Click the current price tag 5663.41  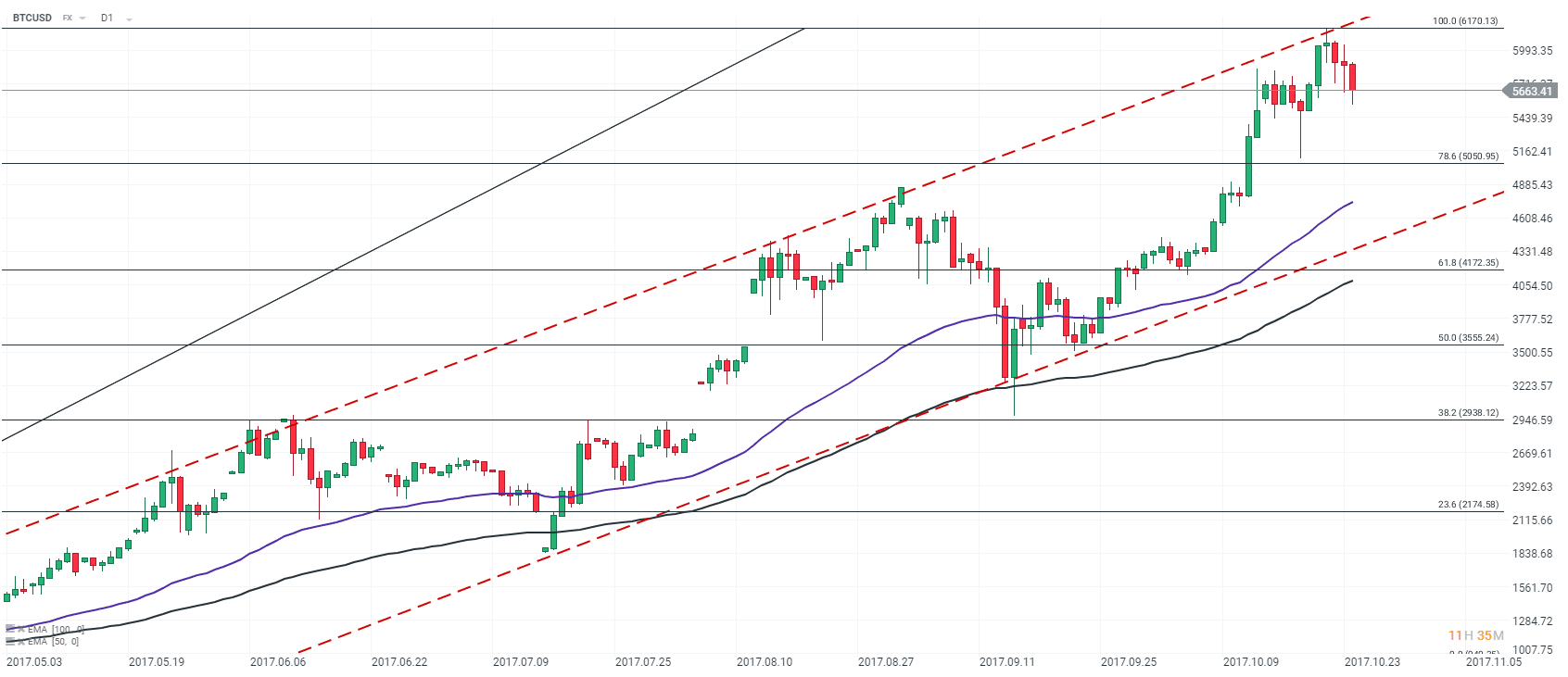[x=1531, y=91]
